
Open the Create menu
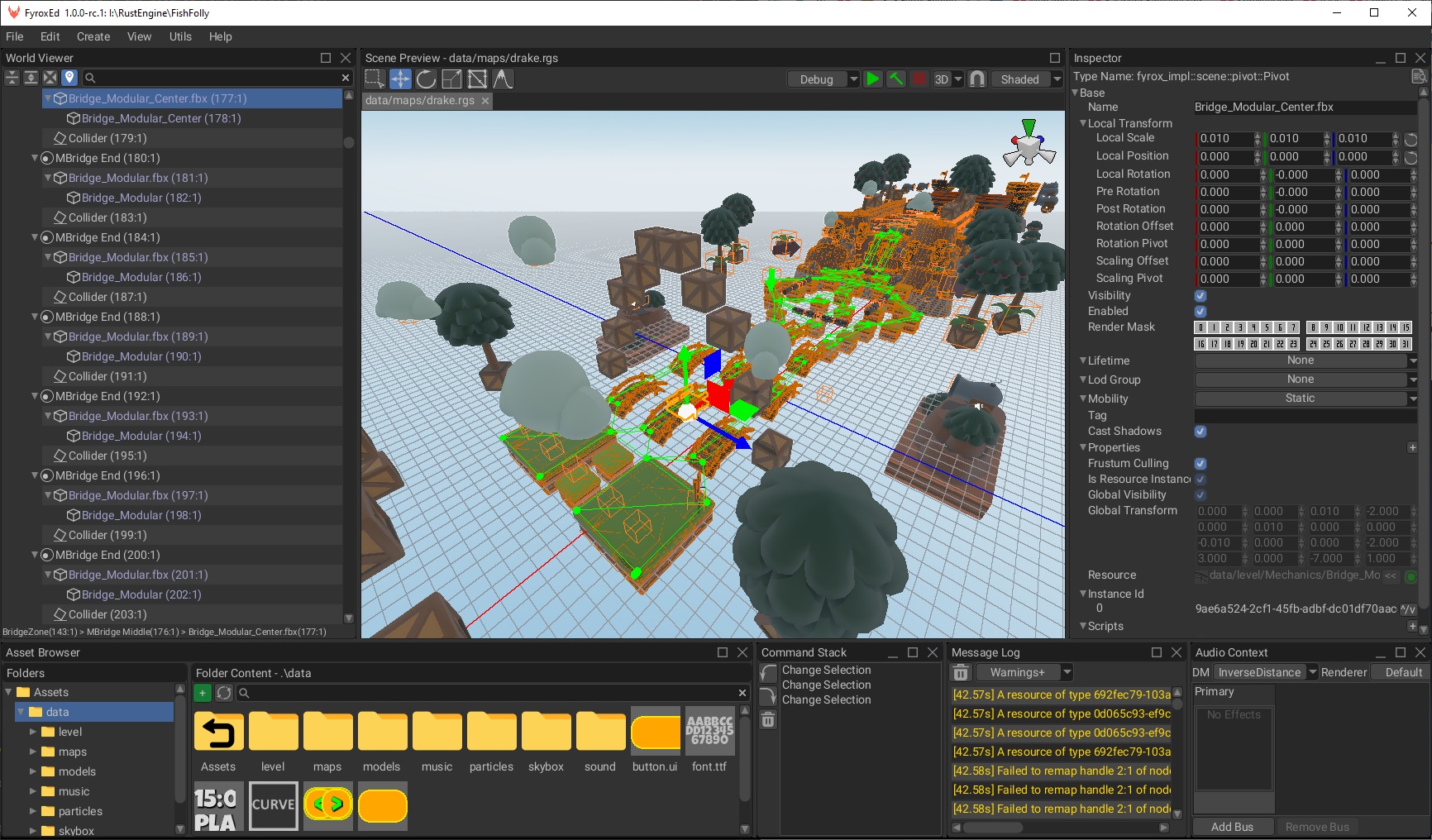click(x=93, y=36)
